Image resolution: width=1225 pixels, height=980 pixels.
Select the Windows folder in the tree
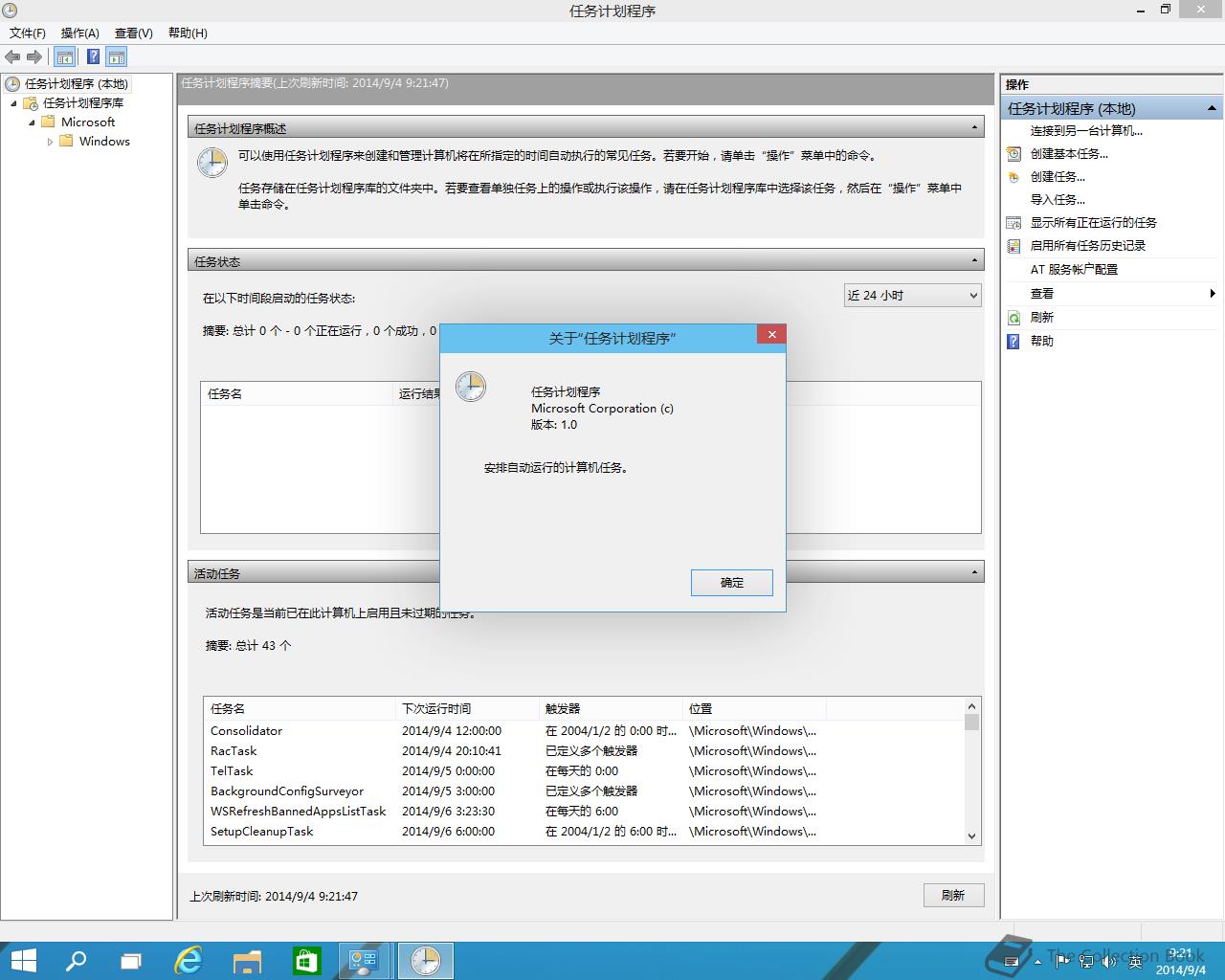coord(104,142)
